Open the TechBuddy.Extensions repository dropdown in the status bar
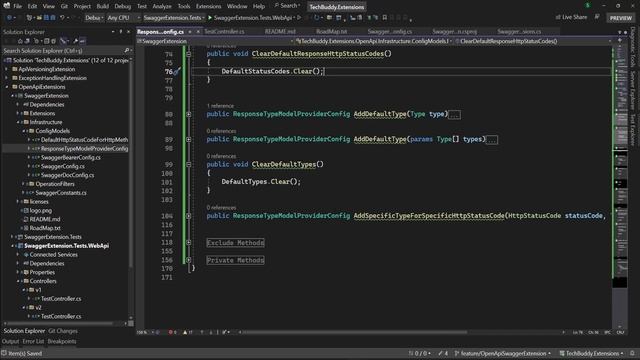 (591, 353)
